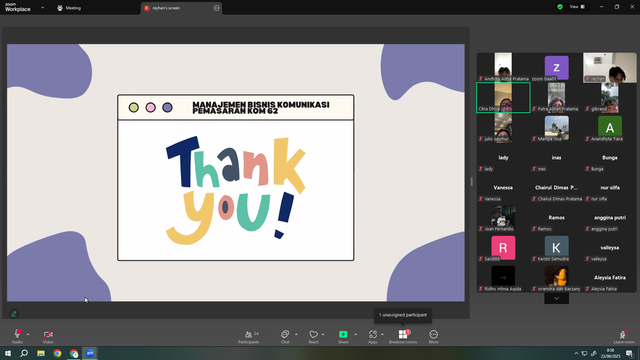Screen dimensions: 640x360
Task: Open the Apps panel
Action: click(373, 337)
